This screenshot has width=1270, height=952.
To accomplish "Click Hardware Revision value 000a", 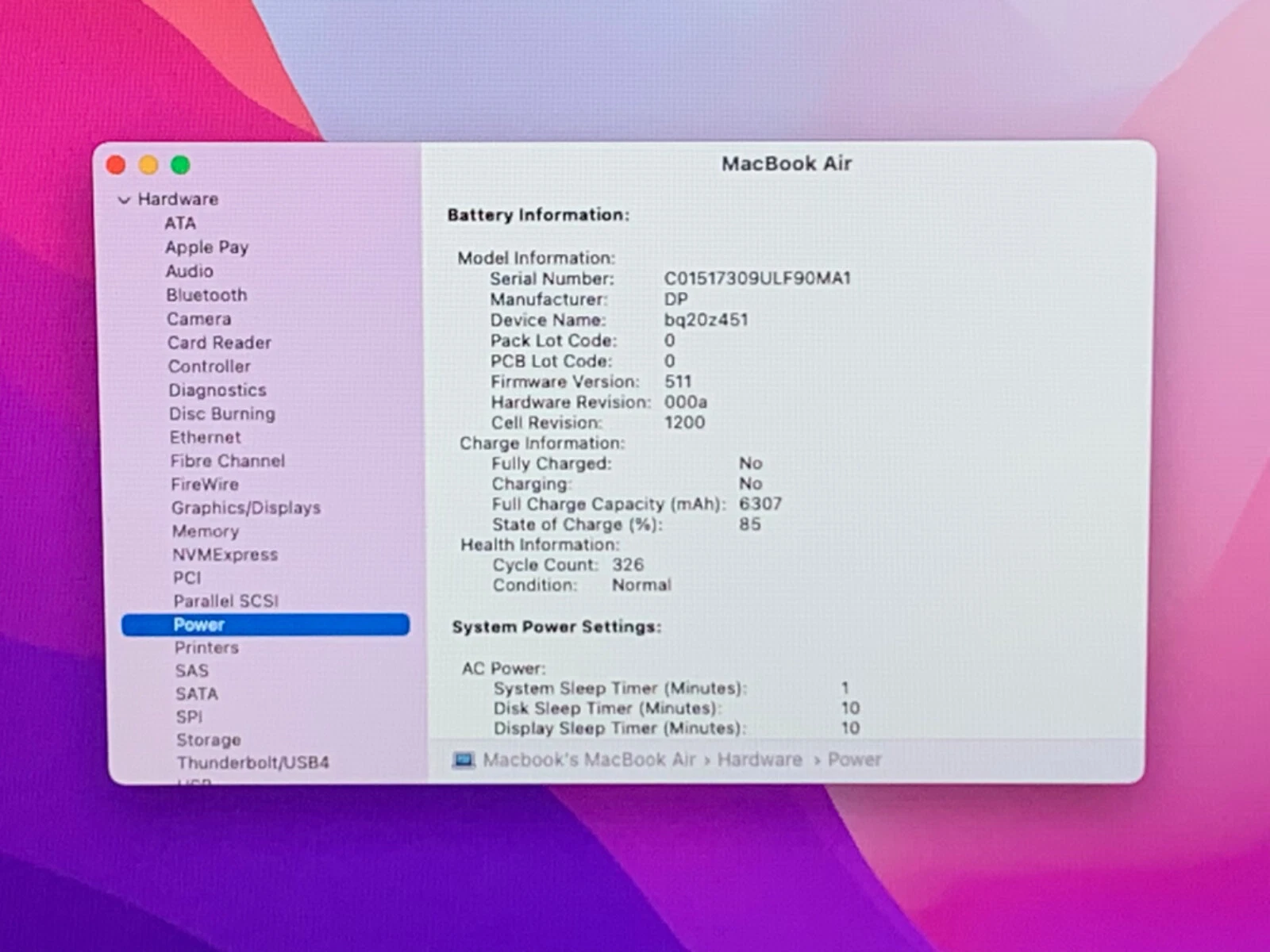I will [x=686, y=402].
